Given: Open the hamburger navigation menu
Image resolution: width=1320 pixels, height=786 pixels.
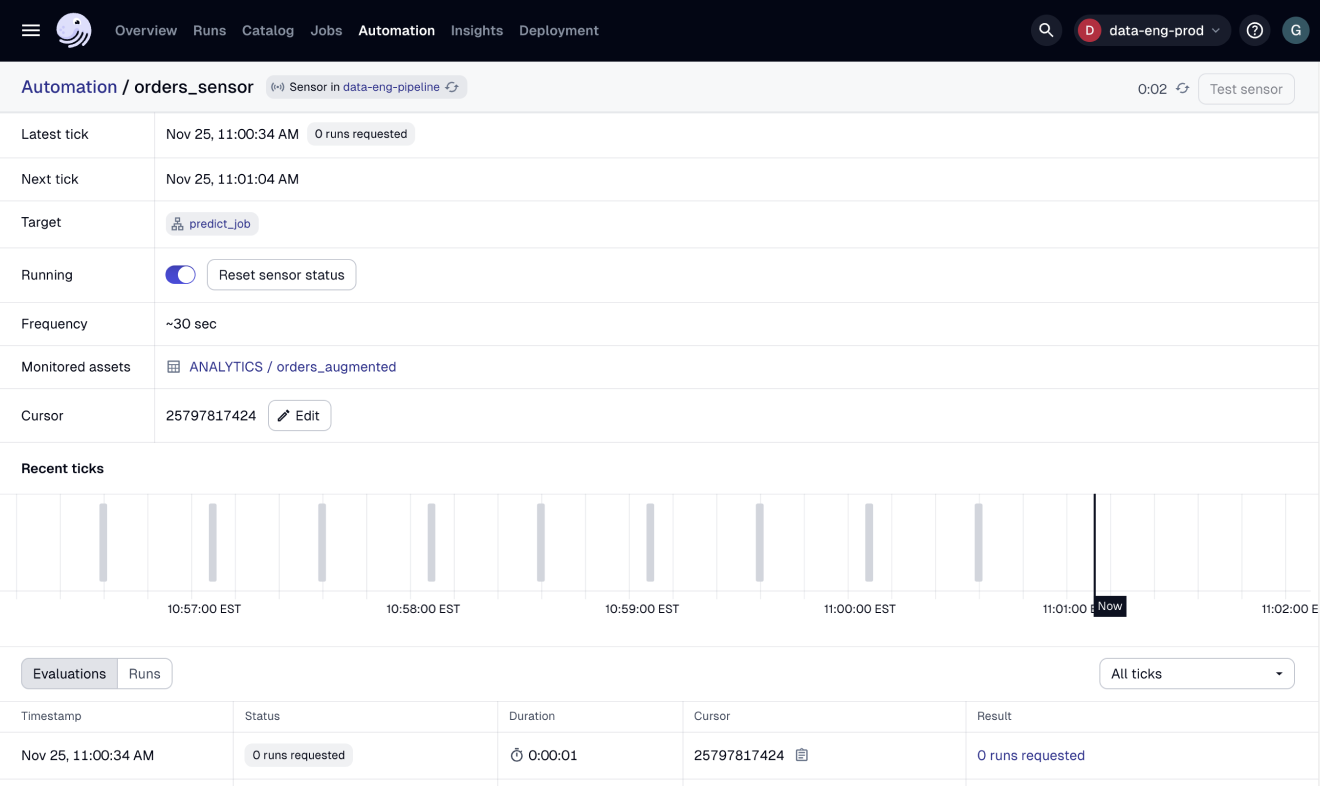Looking at the screenshot, I should coord(30,30).
